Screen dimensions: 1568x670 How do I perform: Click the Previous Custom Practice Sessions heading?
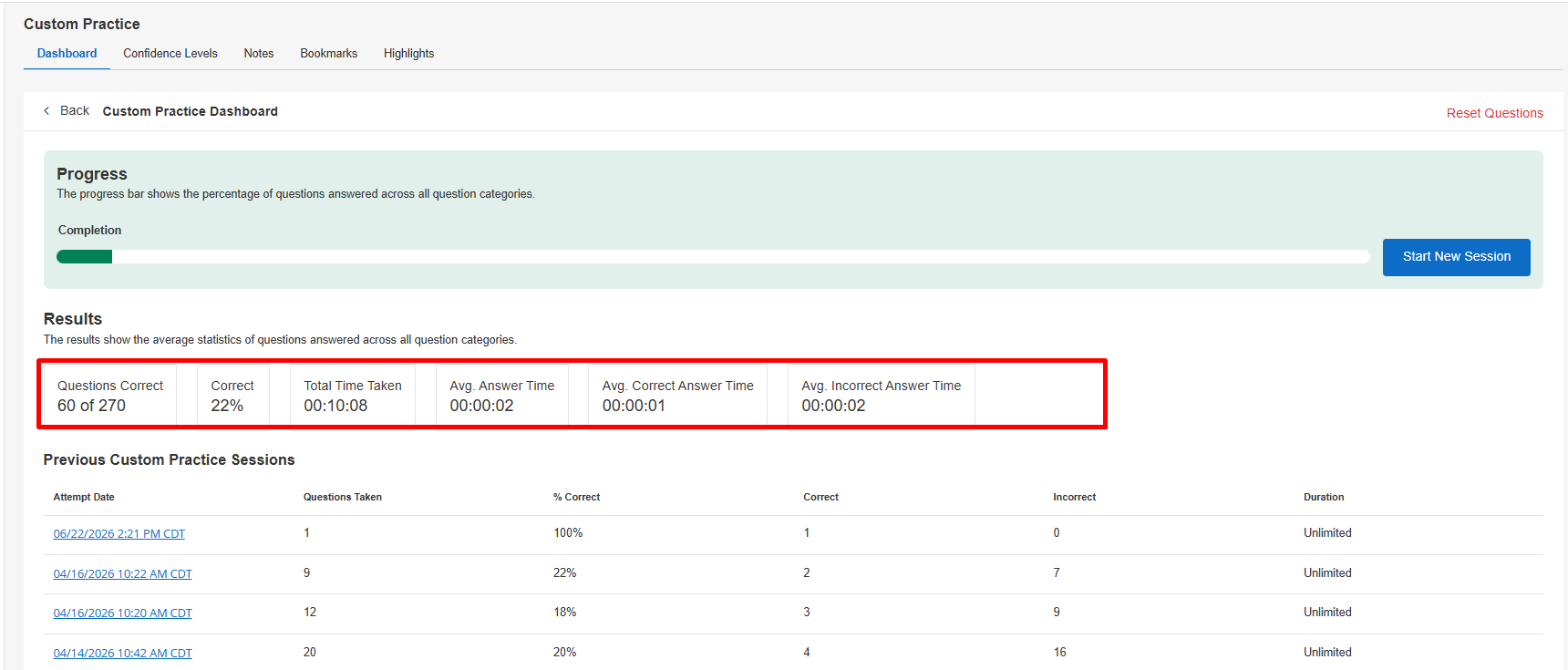click(x=169, y=460)
